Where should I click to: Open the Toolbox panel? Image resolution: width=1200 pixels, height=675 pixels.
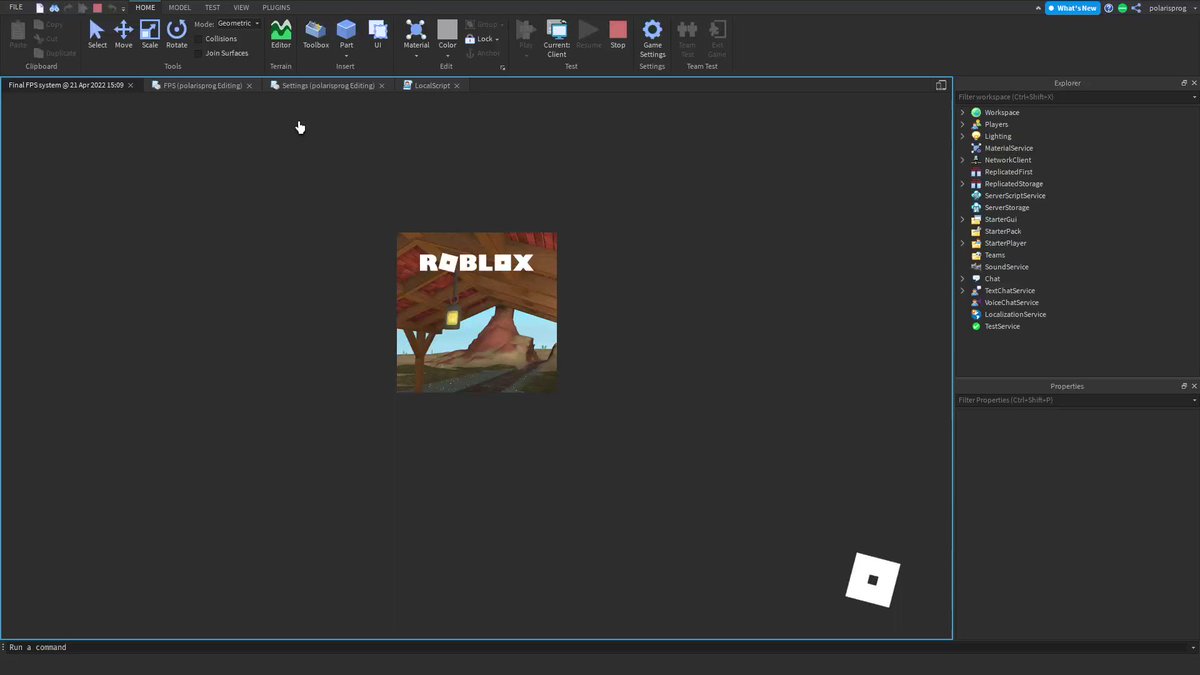[x=316, y=34]
